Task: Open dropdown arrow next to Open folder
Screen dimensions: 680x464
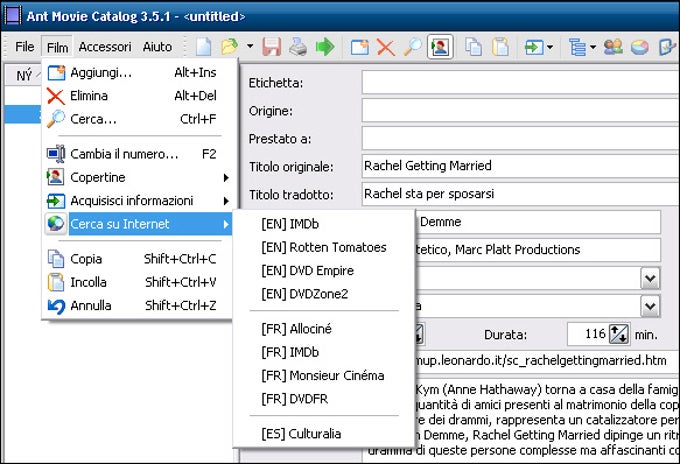Action: coord(250,46)
